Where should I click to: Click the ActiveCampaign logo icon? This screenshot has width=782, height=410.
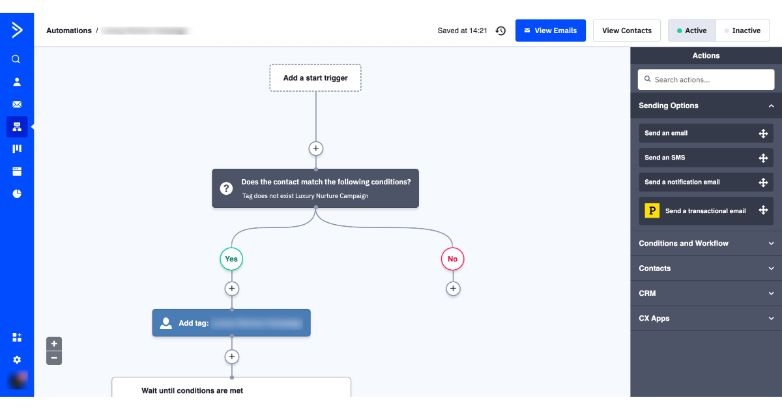tap(16, 29)
